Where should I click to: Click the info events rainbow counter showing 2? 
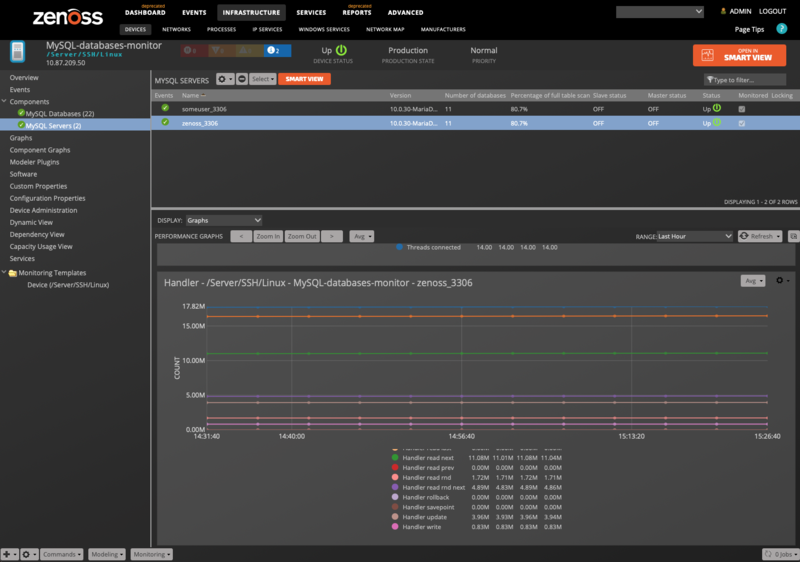coord(278,50)
